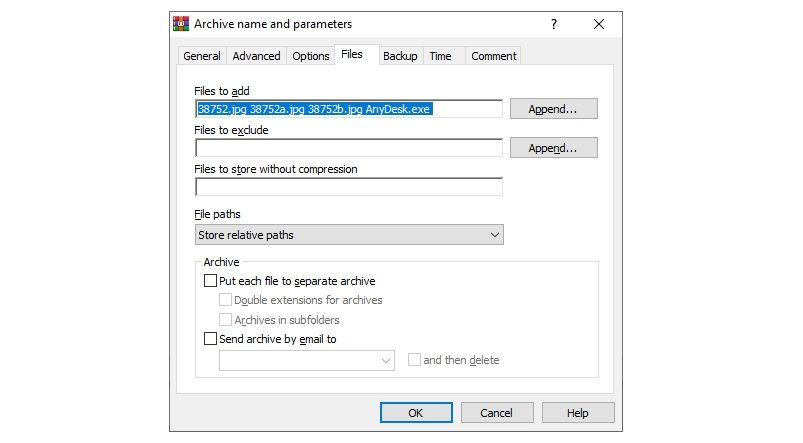Switch to the Options tab

point(310,56)
